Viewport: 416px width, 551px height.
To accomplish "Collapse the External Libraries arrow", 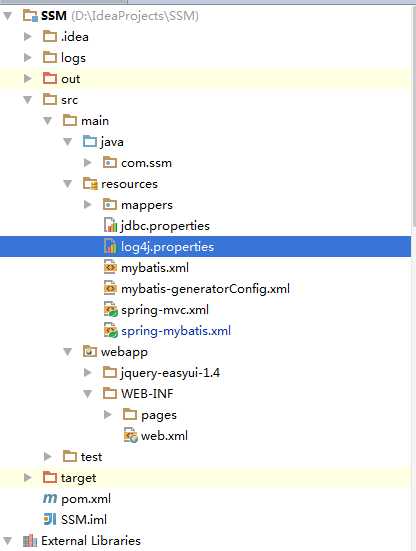I will [8, 541].
